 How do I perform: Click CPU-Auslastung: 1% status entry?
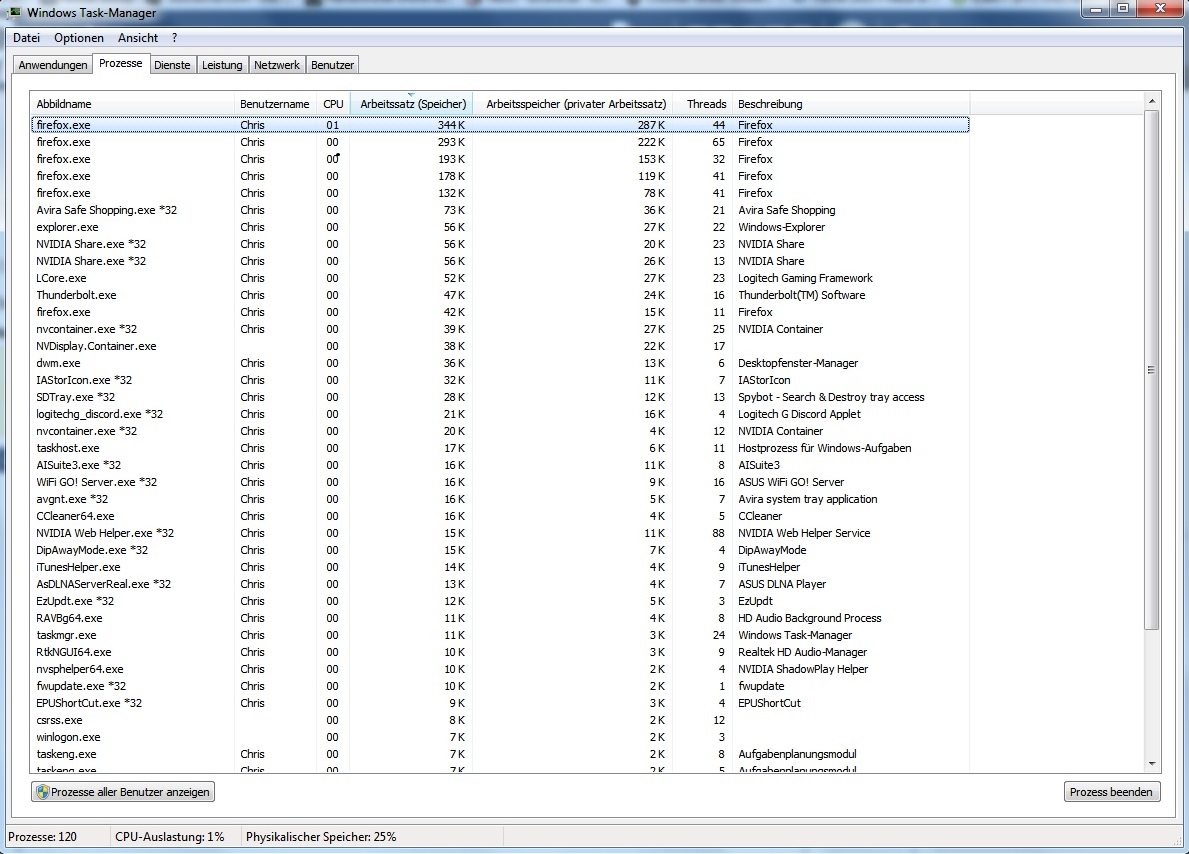[170, 837]
